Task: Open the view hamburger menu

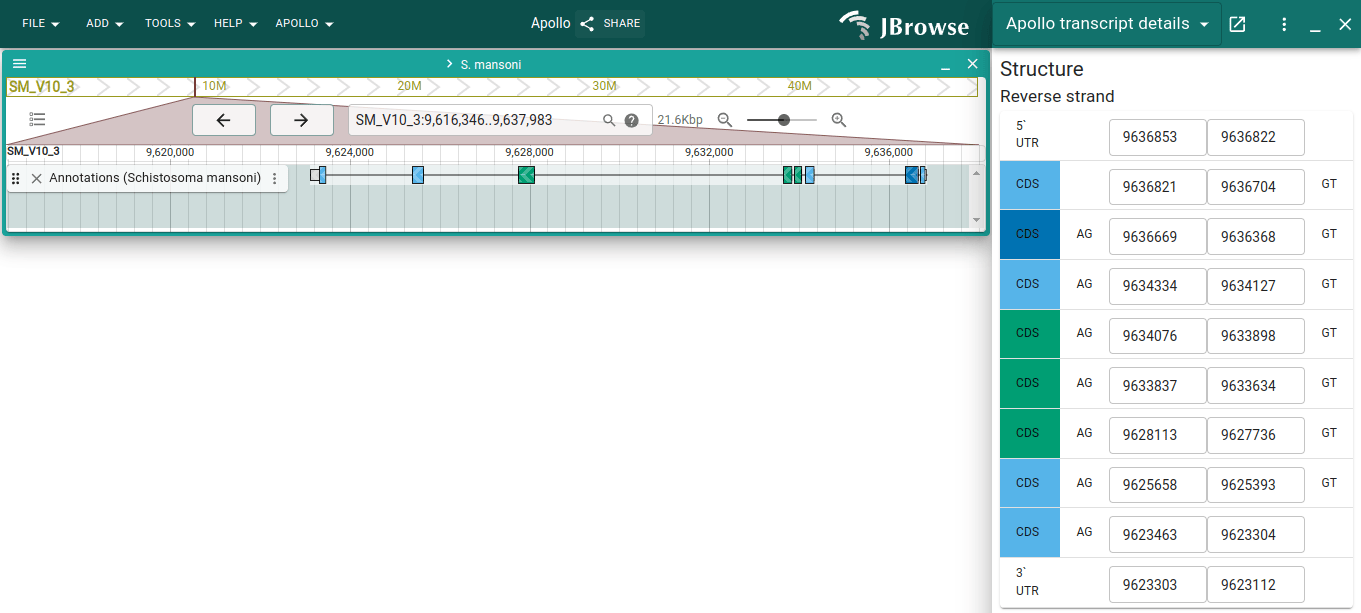Action: tap(19, 63)
